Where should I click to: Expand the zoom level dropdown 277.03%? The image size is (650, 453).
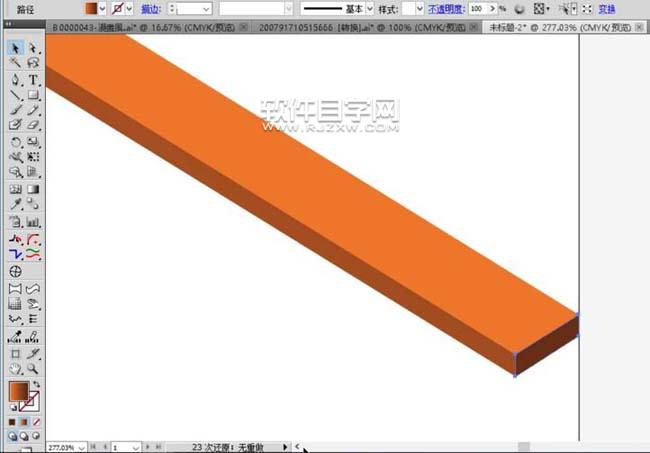82,447
